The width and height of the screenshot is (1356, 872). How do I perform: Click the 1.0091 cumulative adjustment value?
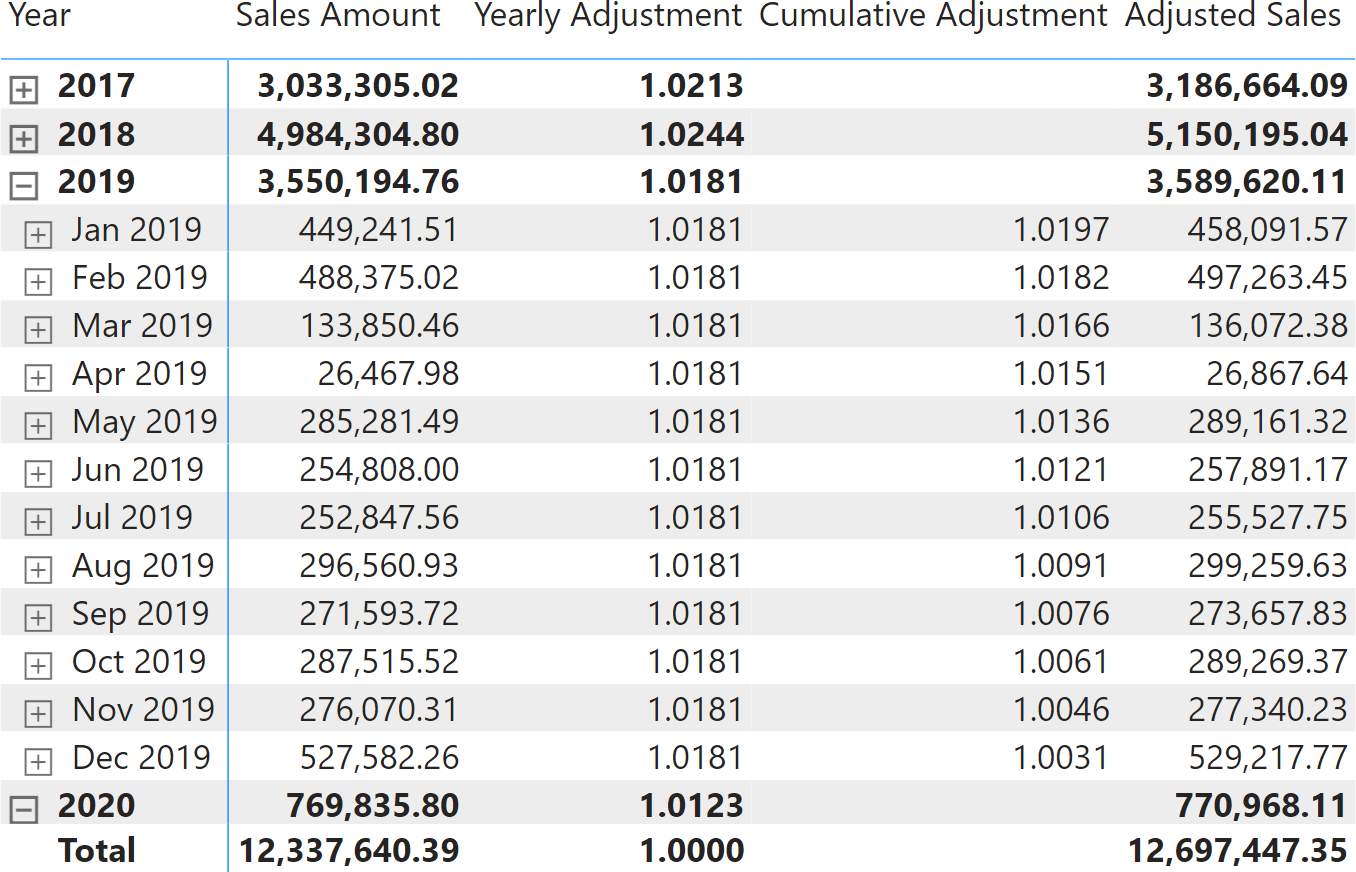[x=1061, y=566]
